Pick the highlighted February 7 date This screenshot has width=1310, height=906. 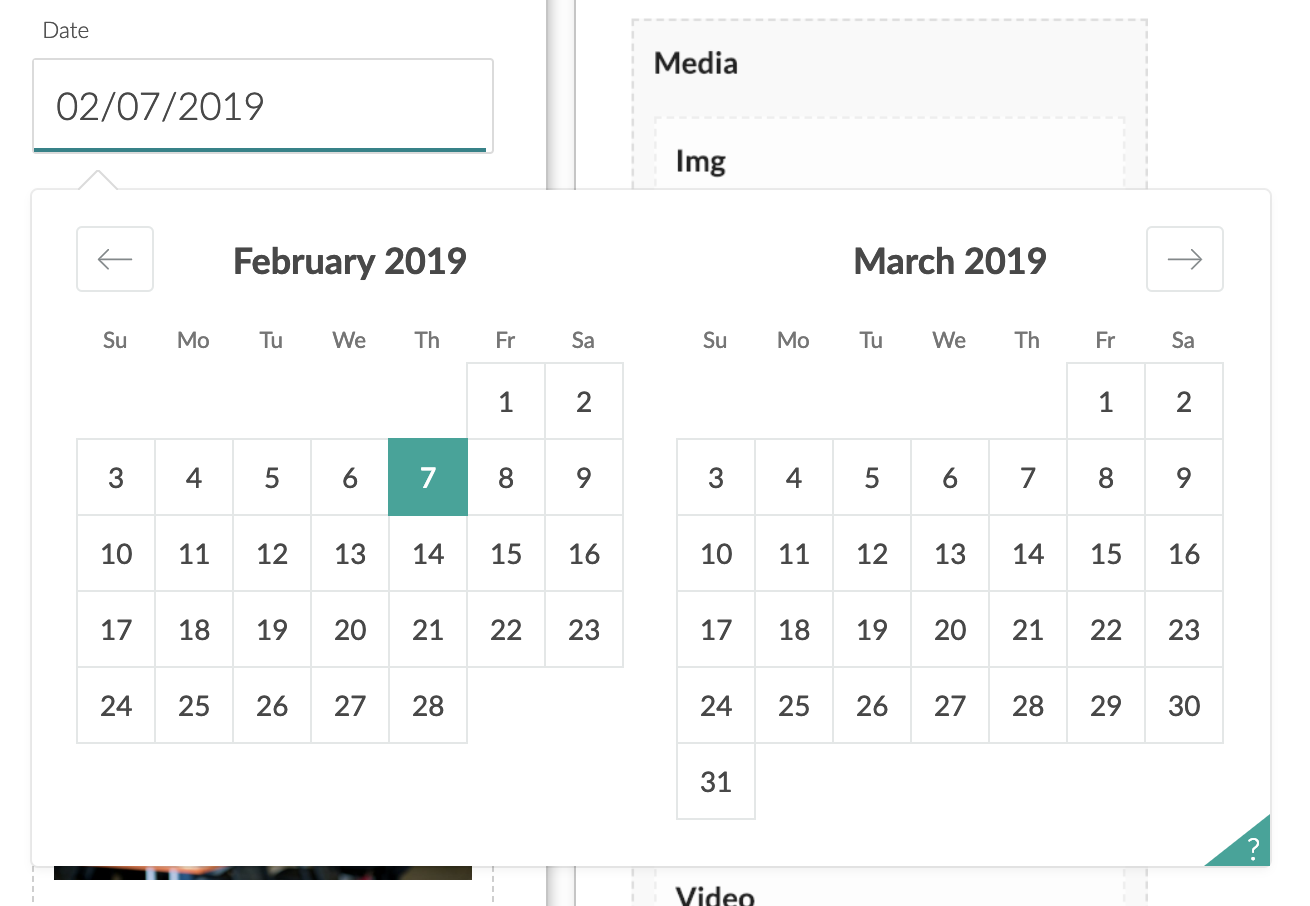coord(428,477)
